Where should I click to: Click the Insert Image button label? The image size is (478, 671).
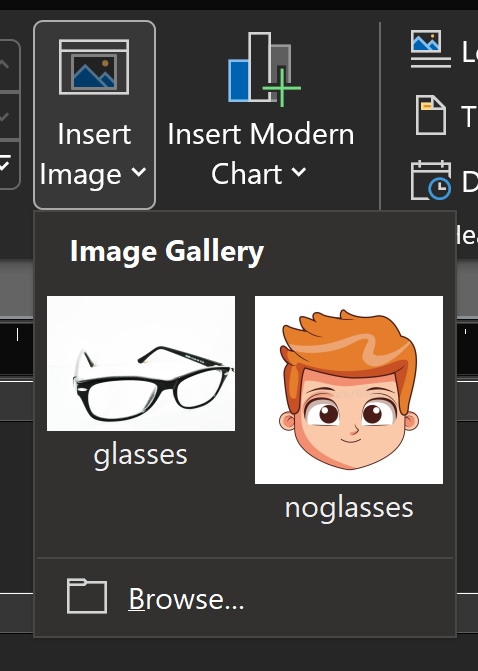point(94,154)
